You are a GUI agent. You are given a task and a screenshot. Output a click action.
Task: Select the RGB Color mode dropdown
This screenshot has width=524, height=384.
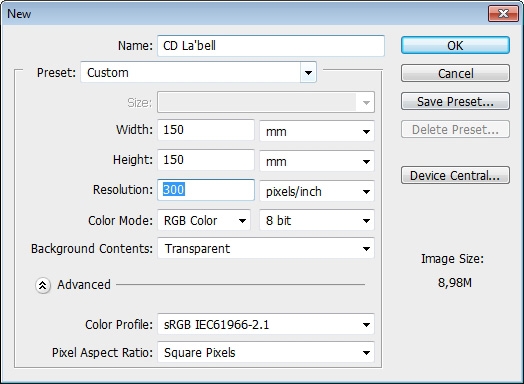(204, 220)
